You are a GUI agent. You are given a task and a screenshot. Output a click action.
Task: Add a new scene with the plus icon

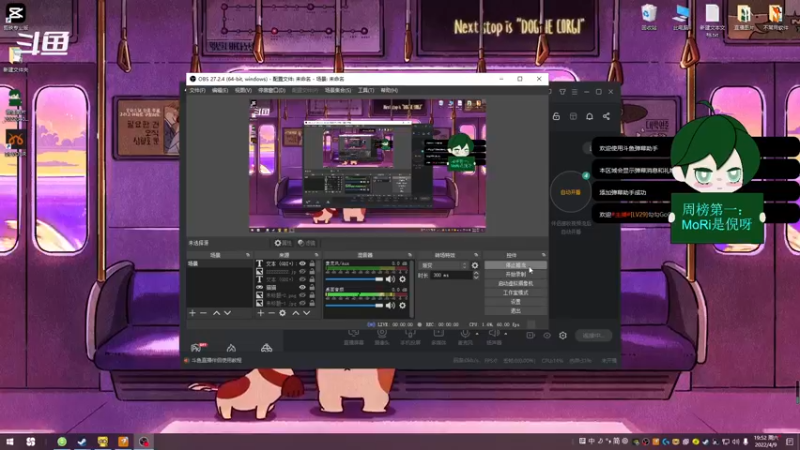(x=192, y=313)
